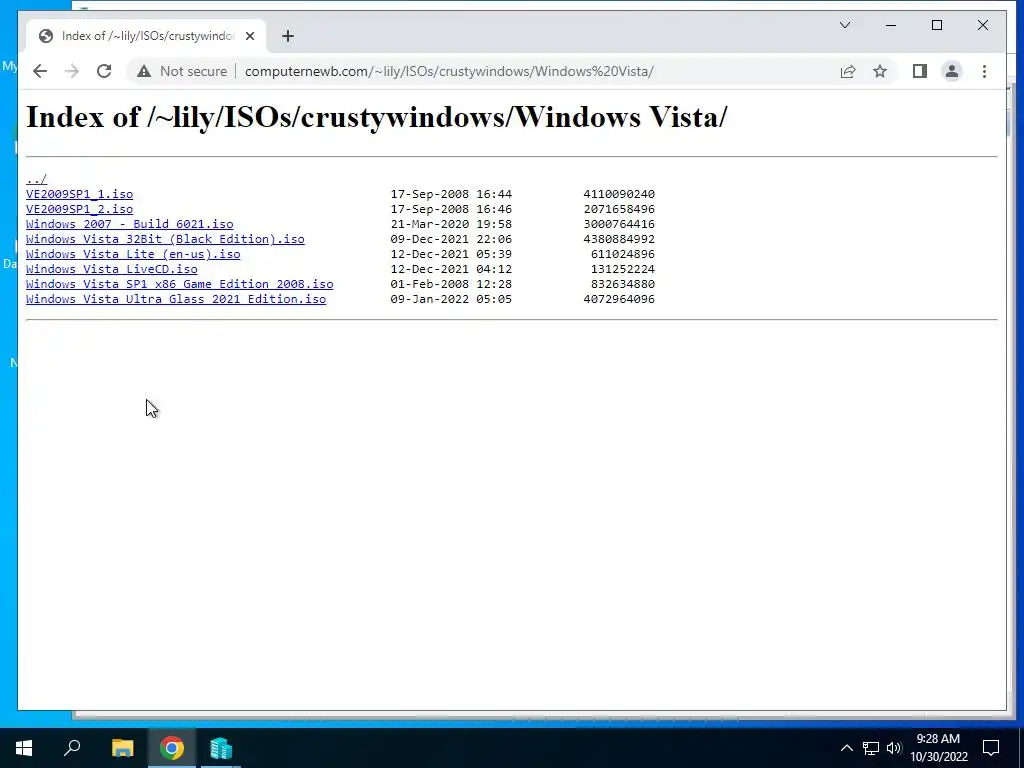Bookmark this page with the star
This screenshot has width=1024, height=768.
(x=880, y=71)
